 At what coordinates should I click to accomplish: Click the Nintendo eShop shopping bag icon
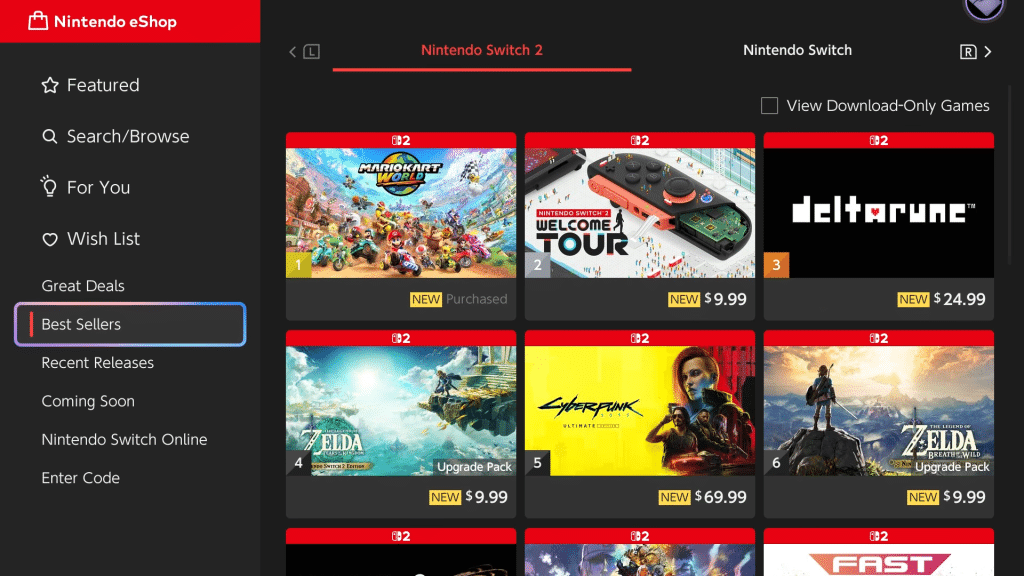point(38,21)
